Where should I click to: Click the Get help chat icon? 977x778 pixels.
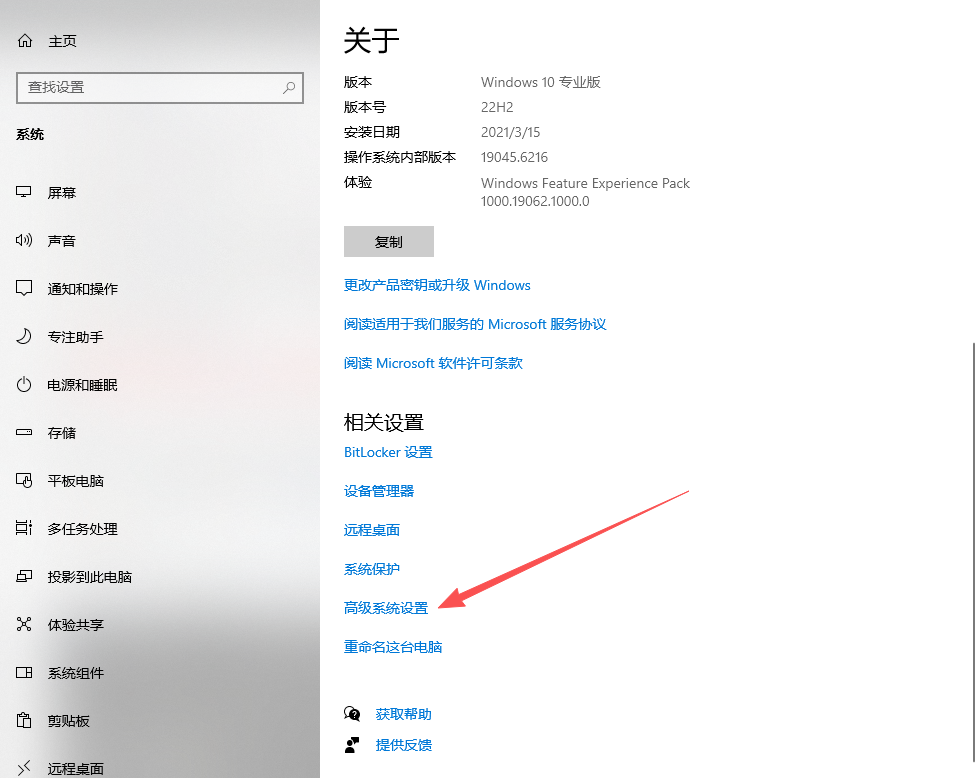[x=352, y=714]
